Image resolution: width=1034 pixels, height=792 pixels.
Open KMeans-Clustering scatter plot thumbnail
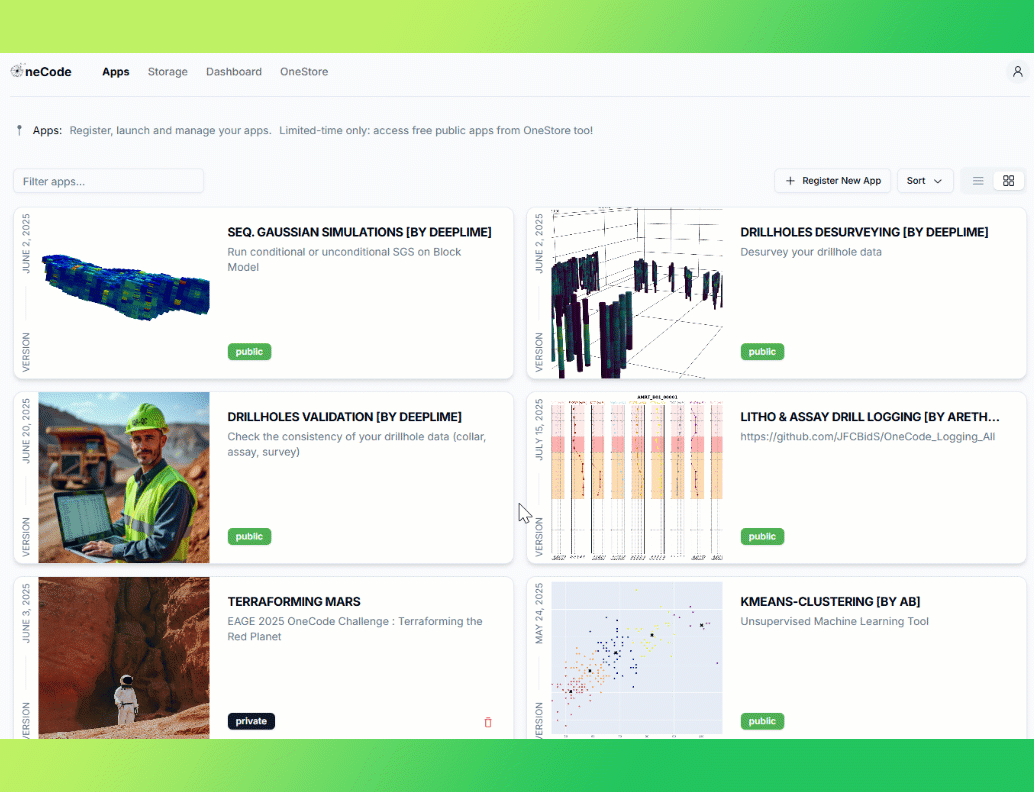637,658
